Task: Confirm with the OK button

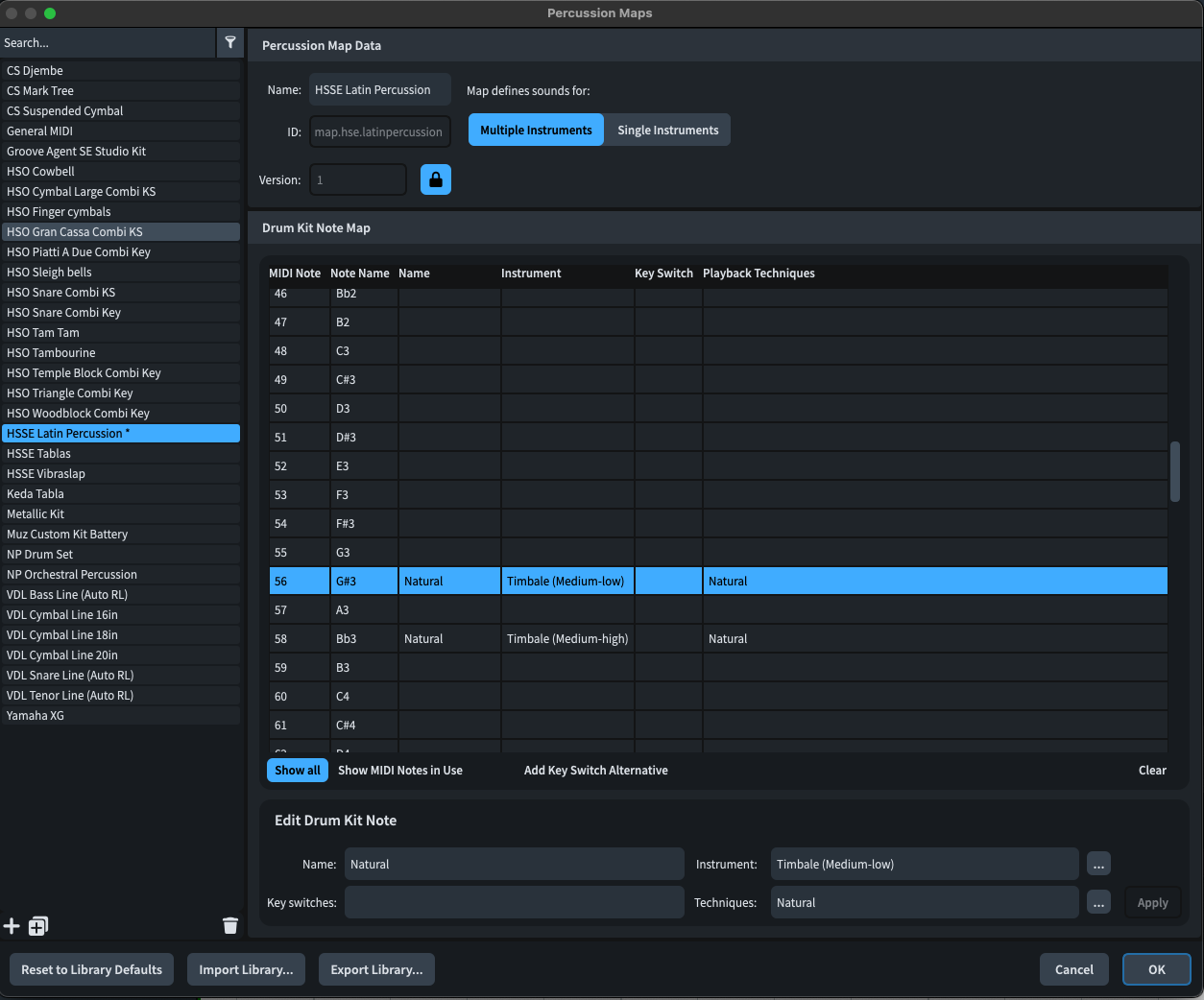Action: point(1157,969)
